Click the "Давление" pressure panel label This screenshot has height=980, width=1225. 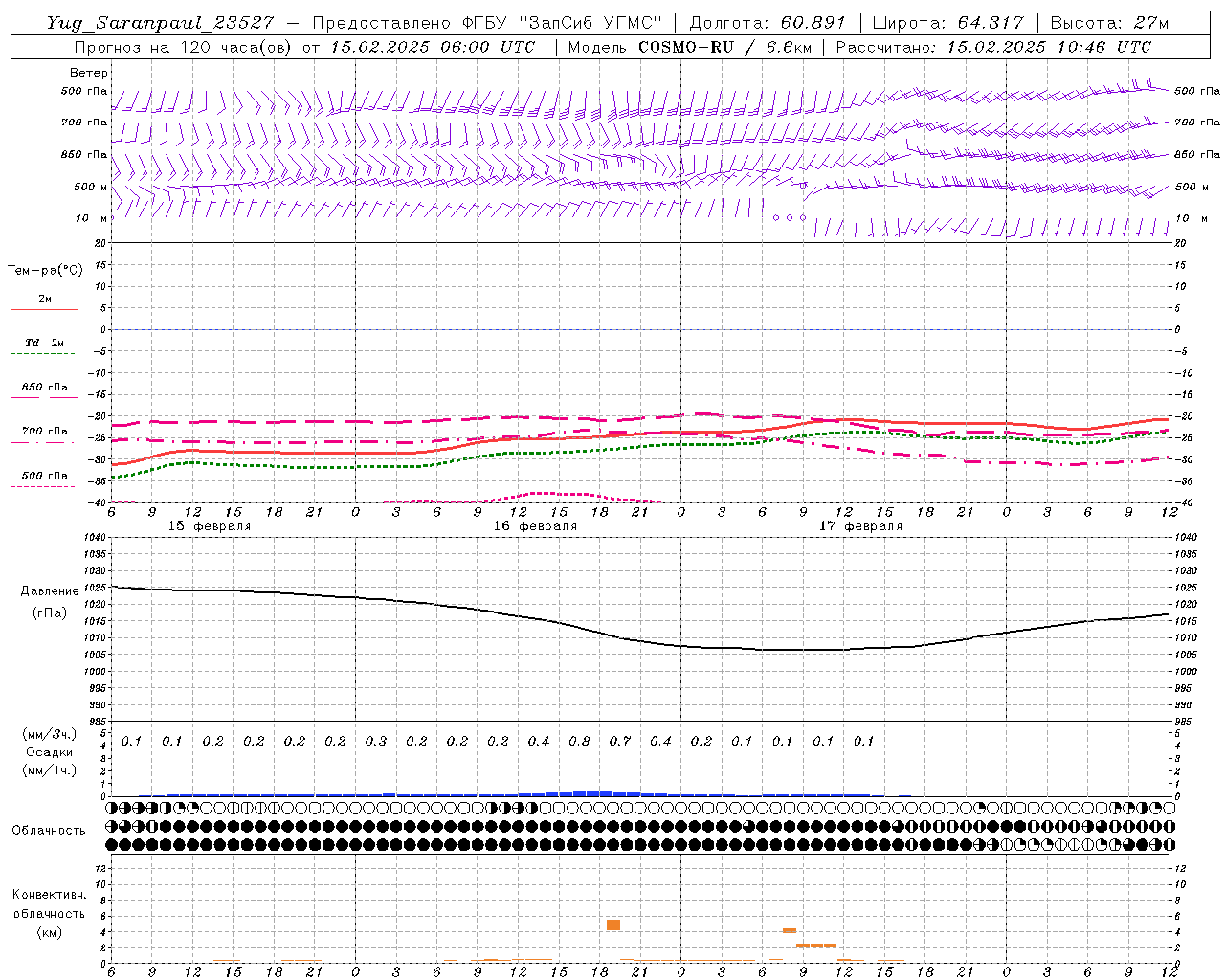[50, 591]
